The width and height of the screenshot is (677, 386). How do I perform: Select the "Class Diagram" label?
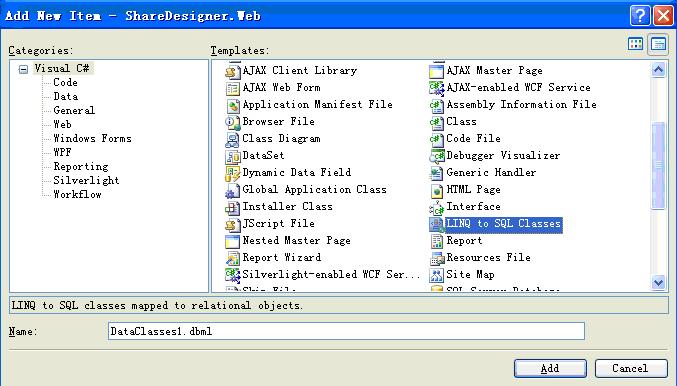[281, 139]
